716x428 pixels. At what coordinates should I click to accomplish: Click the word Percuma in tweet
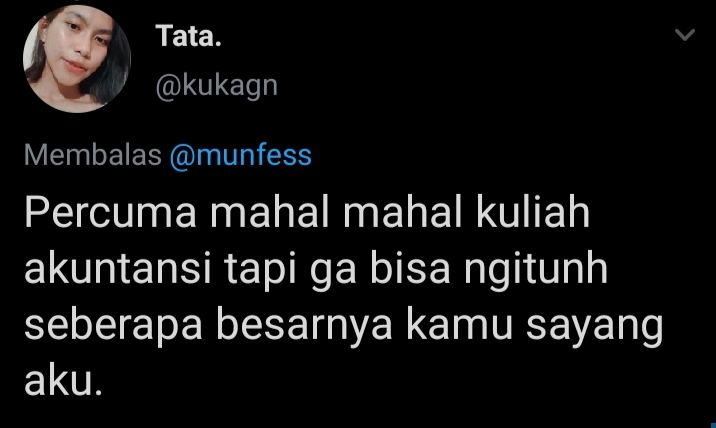111,212
